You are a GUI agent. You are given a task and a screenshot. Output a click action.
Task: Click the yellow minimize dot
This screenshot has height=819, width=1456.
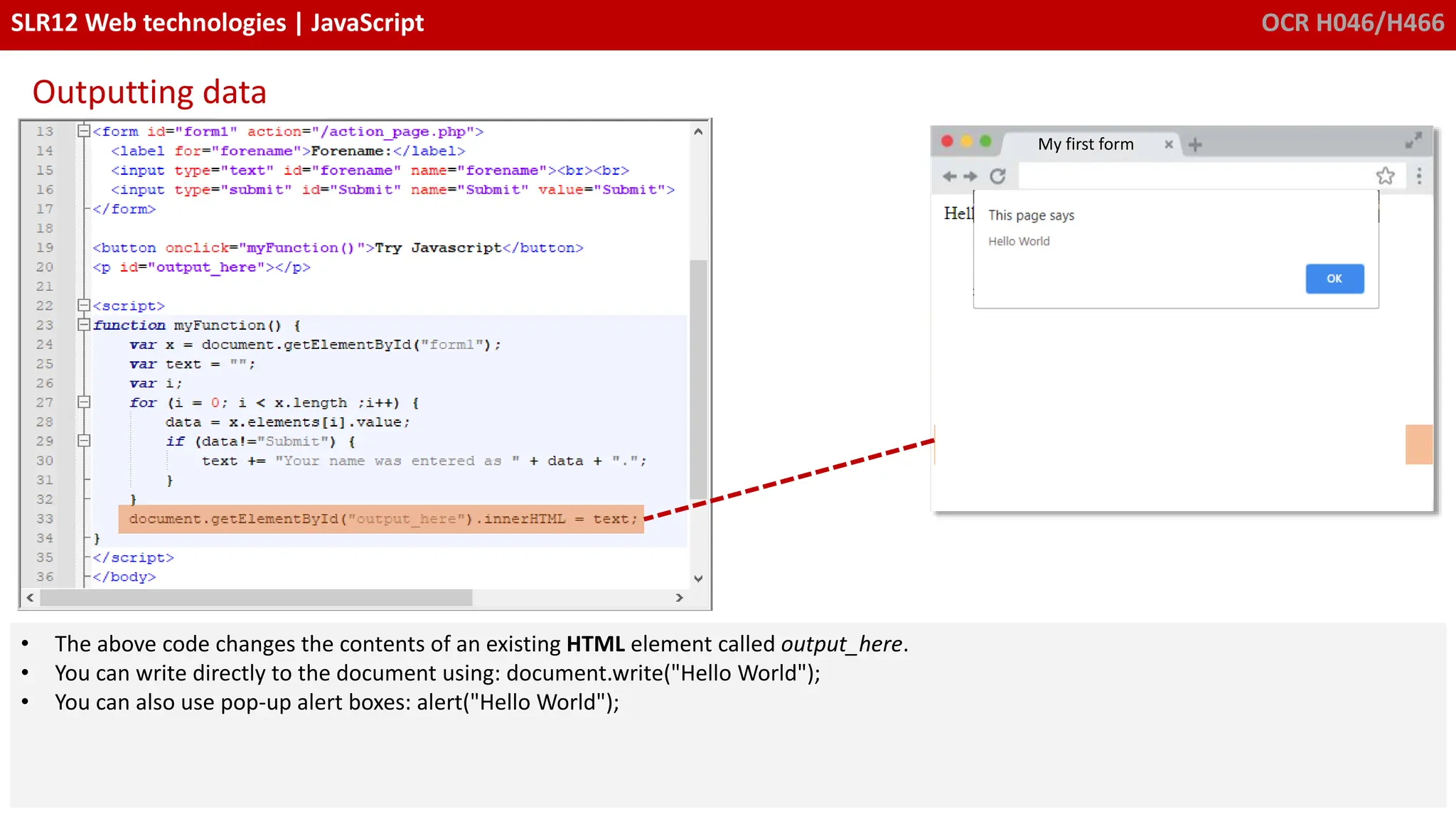(x=966, y=141)
